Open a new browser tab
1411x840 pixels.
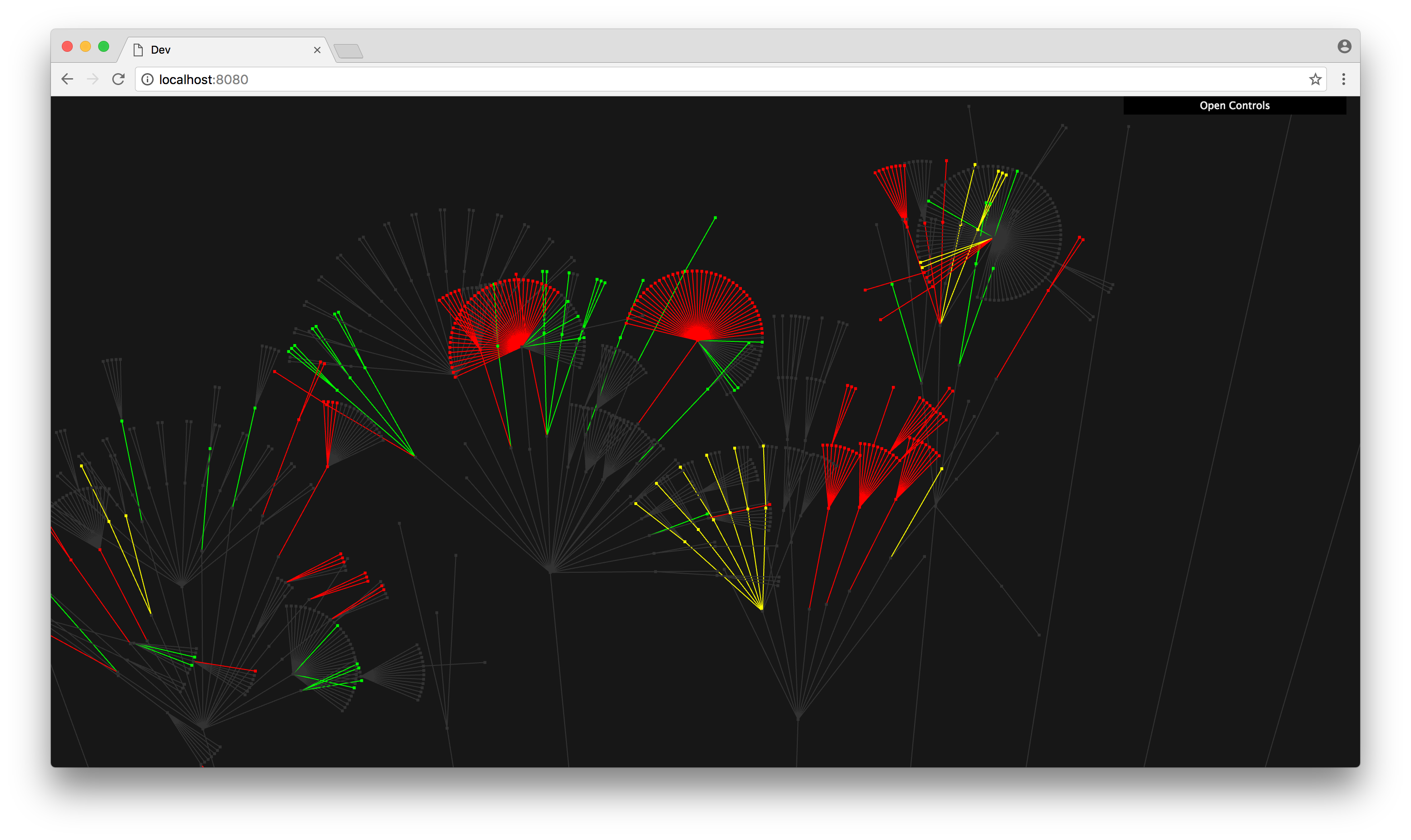[x=348, y=51]
